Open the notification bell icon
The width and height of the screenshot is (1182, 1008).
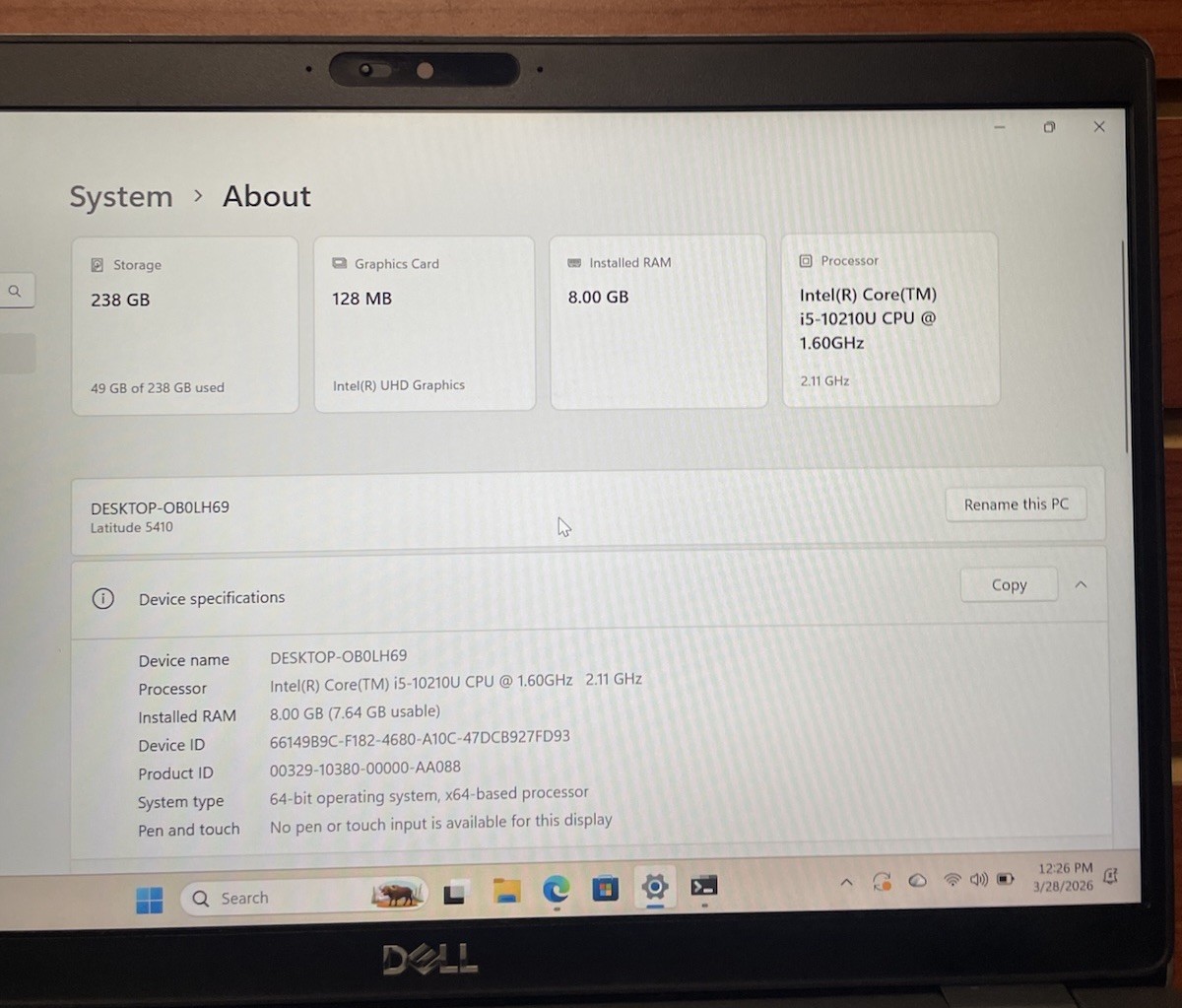pos(1111,875)
